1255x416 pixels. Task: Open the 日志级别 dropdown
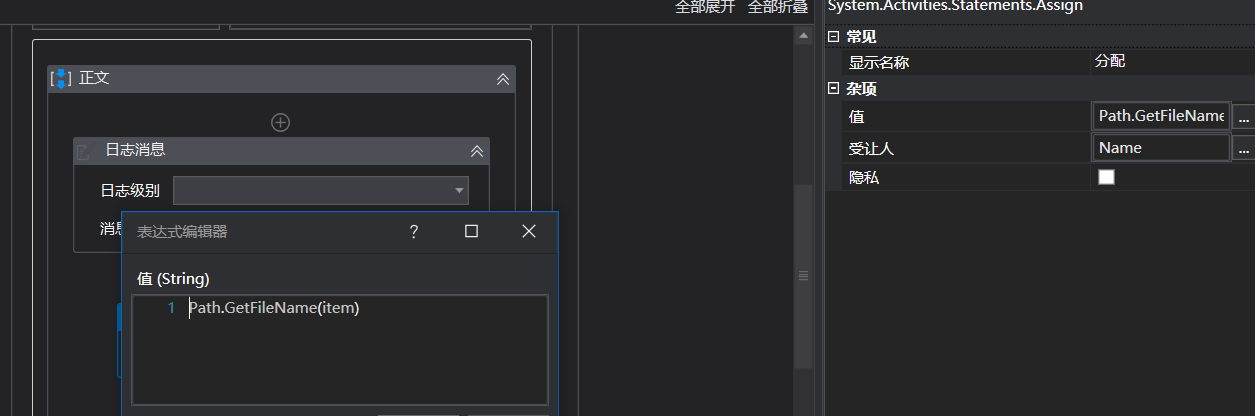(321, 190)
